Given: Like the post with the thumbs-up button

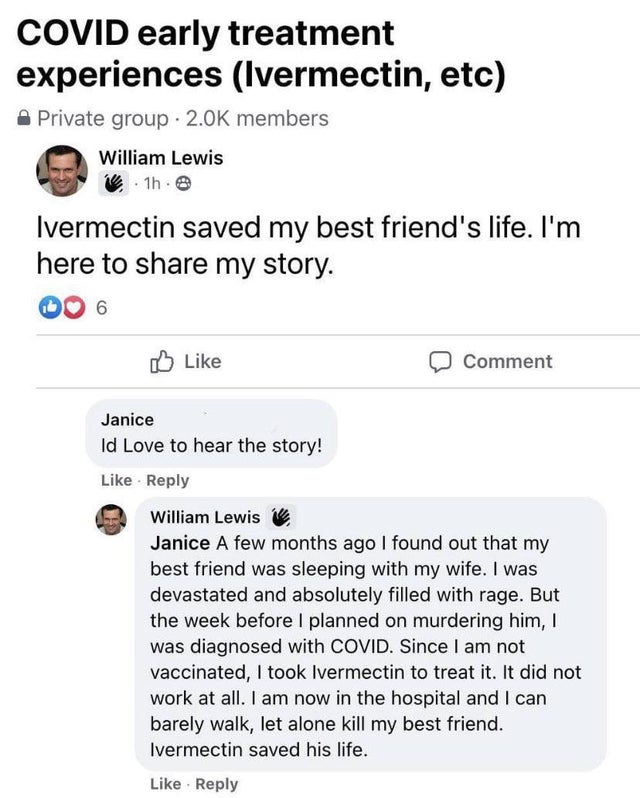Looking at the screenshot, I should [185, 361].
